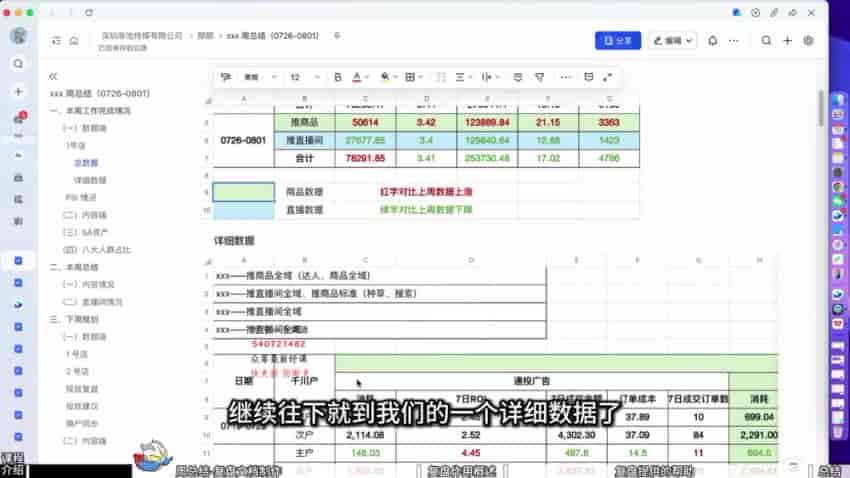Collapse the outline with double chevron
The height and width of the screenshot is (478, 850).
click(53, 76)
